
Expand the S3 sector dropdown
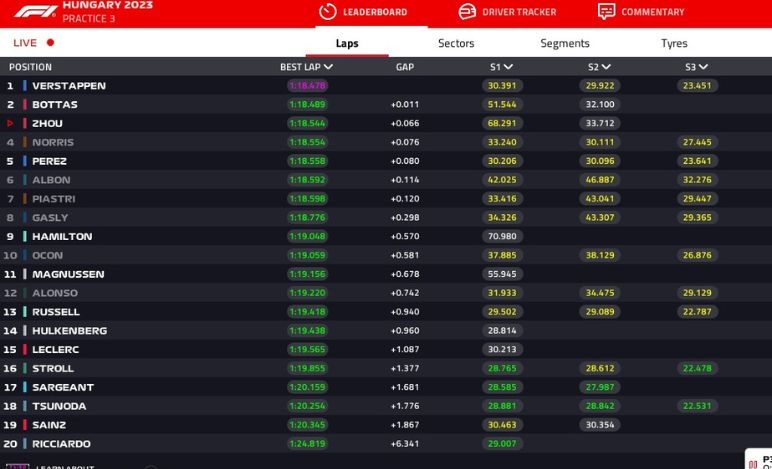pyautogui.click(x=703, y=67)
